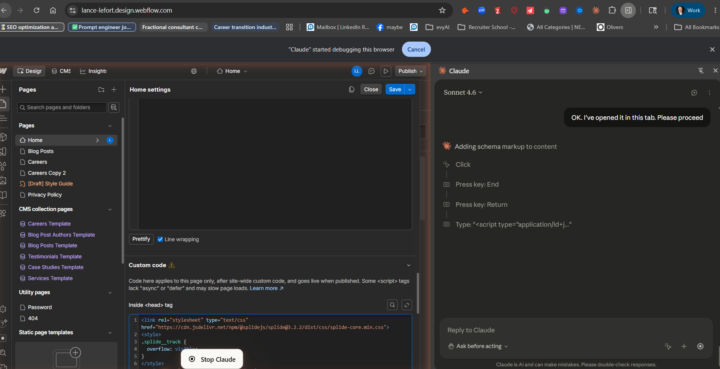Collapse the Static page templates section
720x369 pixels.
point(110,333)
